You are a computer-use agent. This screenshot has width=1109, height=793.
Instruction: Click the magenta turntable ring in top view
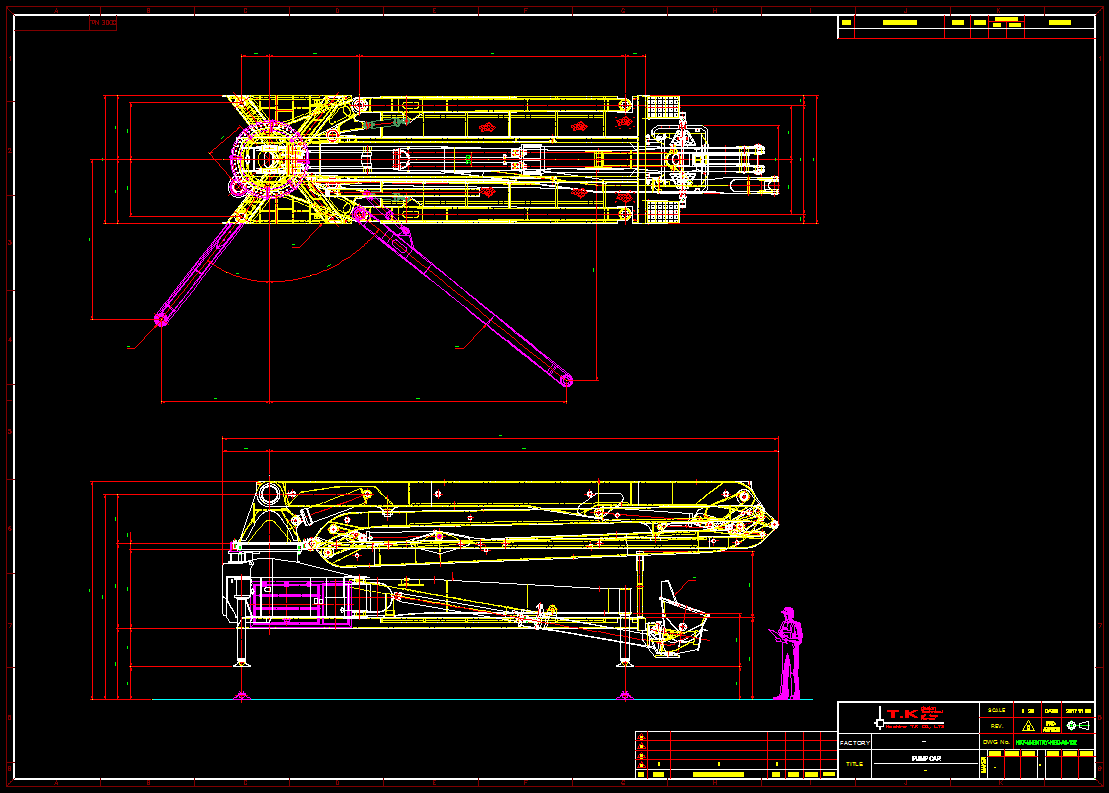coord(267,161)
